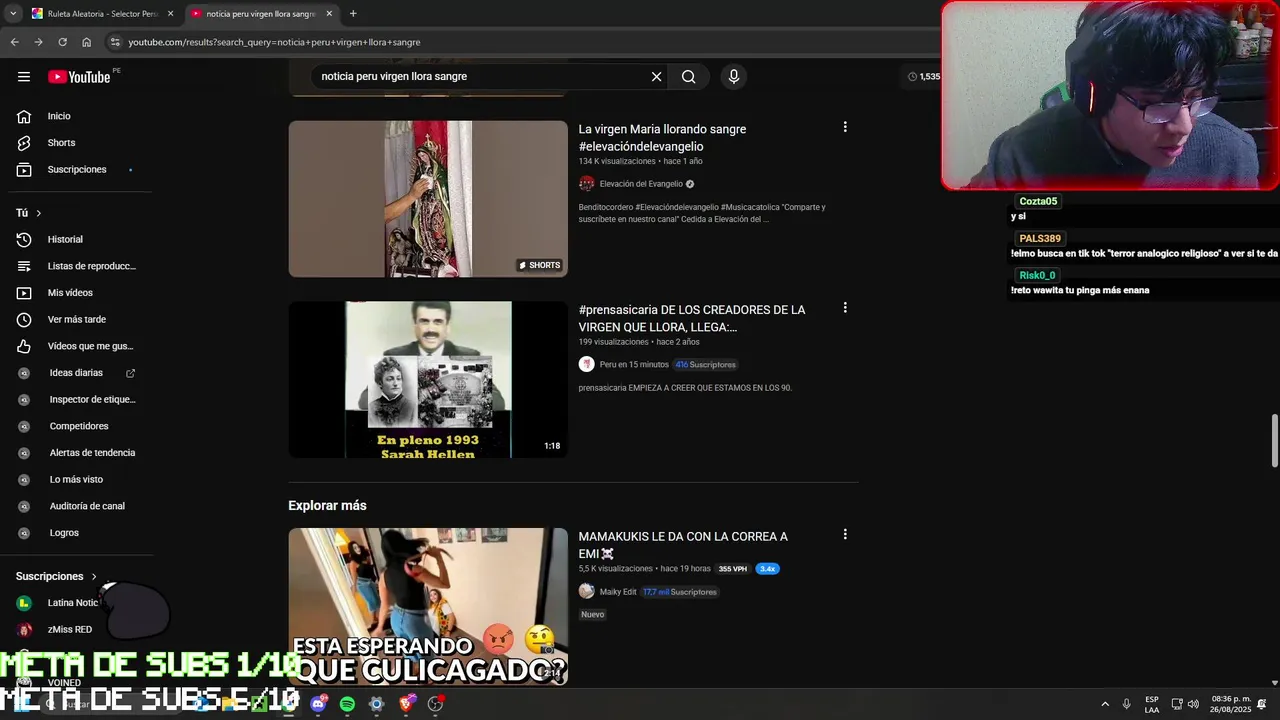
Task: Reload the current page
Action: tap(62, 42)
